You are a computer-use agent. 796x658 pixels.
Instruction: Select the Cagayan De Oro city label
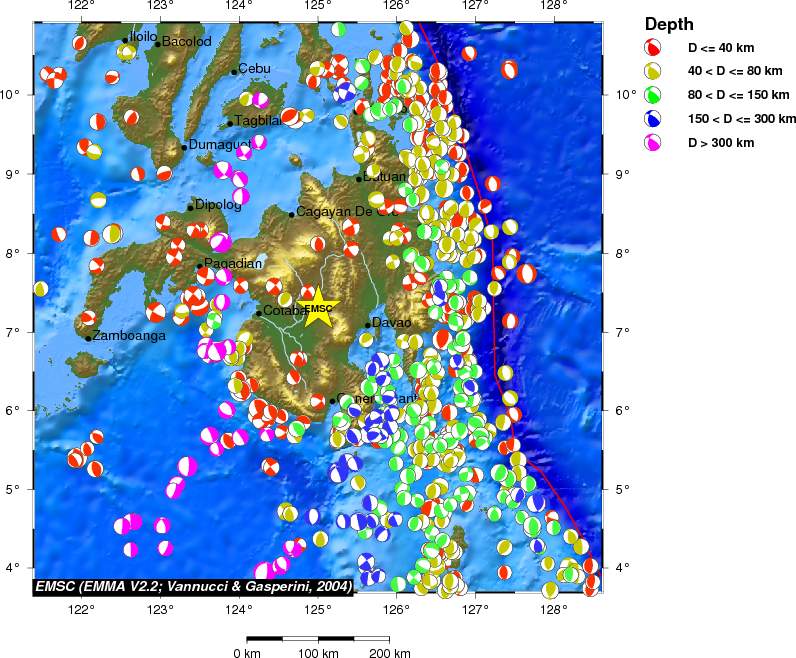click(x=348, y=212)
